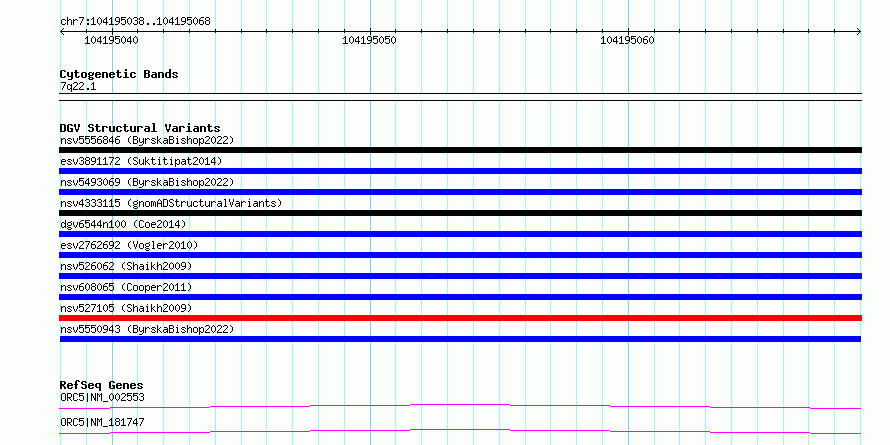Click gene label ORC5|NM_181747
Viewport: 890px width, 445px height.
tap(102, 422)
